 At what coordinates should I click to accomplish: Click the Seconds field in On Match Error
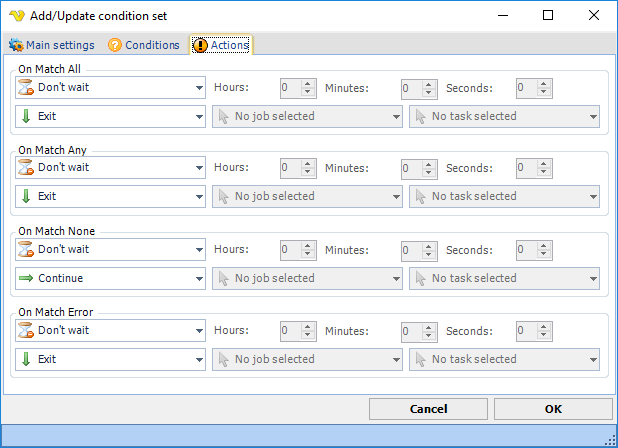527,330
